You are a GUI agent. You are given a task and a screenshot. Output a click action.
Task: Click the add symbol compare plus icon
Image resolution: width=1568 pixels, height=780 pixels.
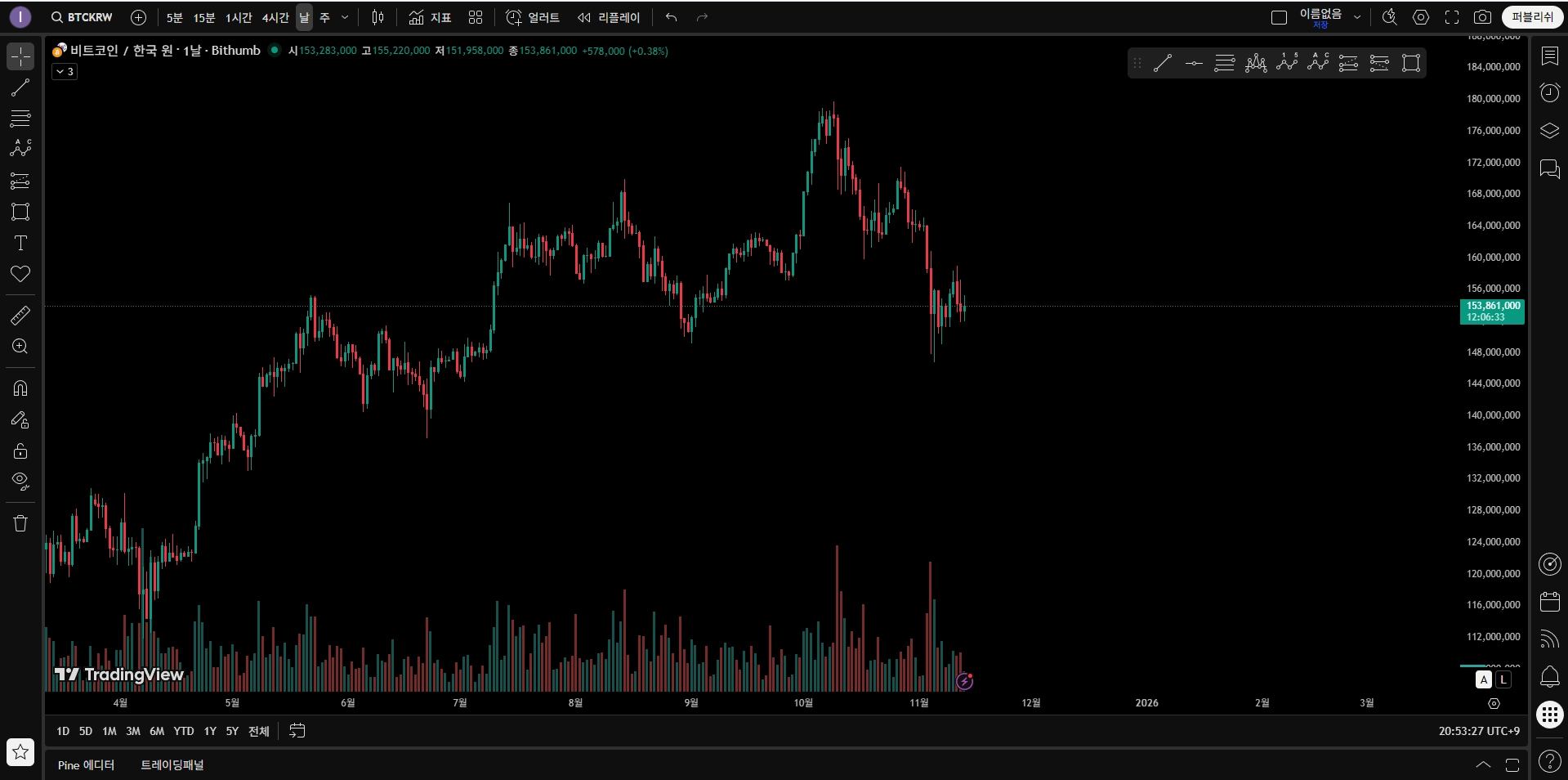click(139, 17)
